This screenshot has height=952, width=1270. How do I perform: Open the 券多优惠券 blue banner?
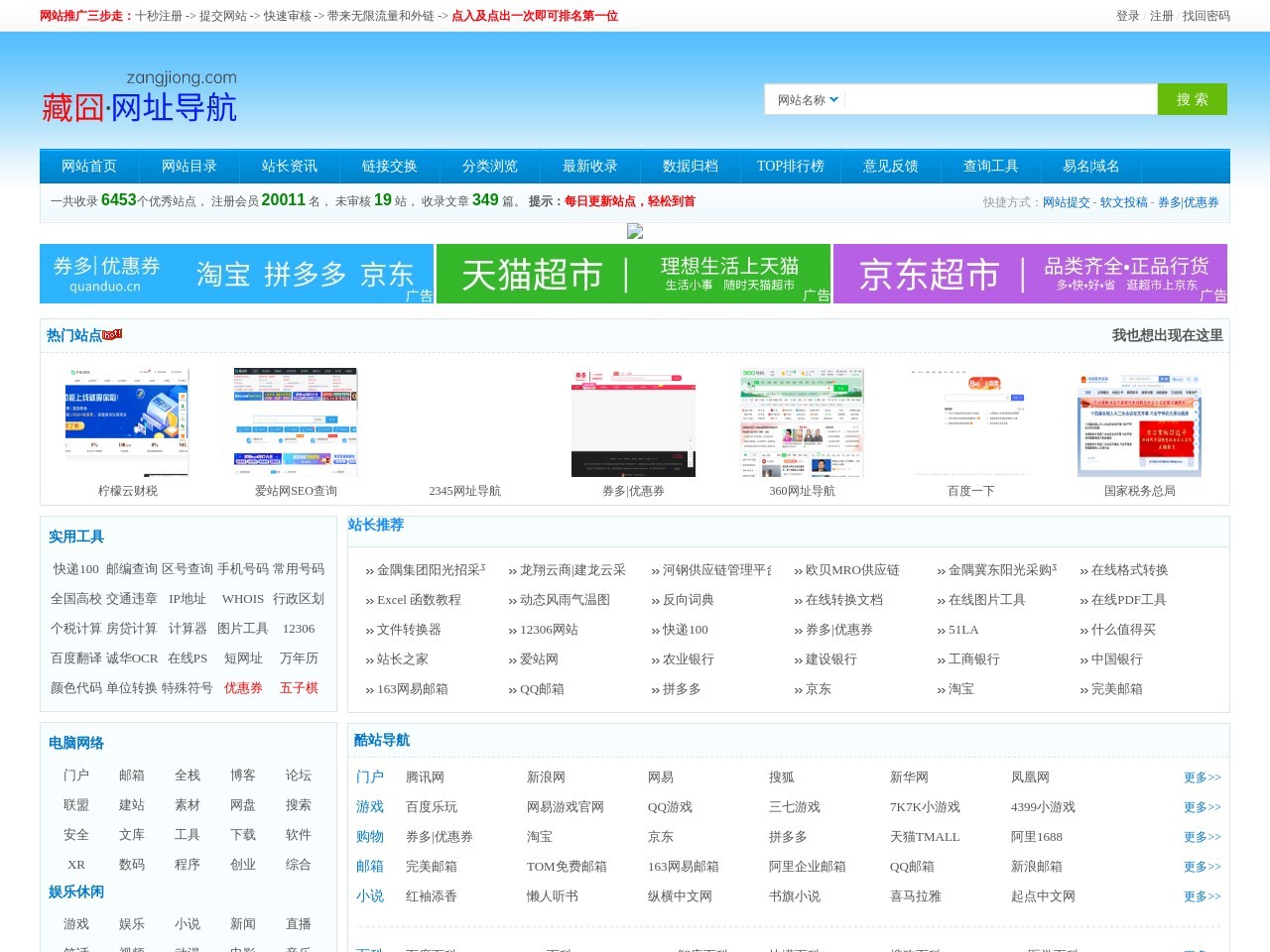(x=236, y=274)
